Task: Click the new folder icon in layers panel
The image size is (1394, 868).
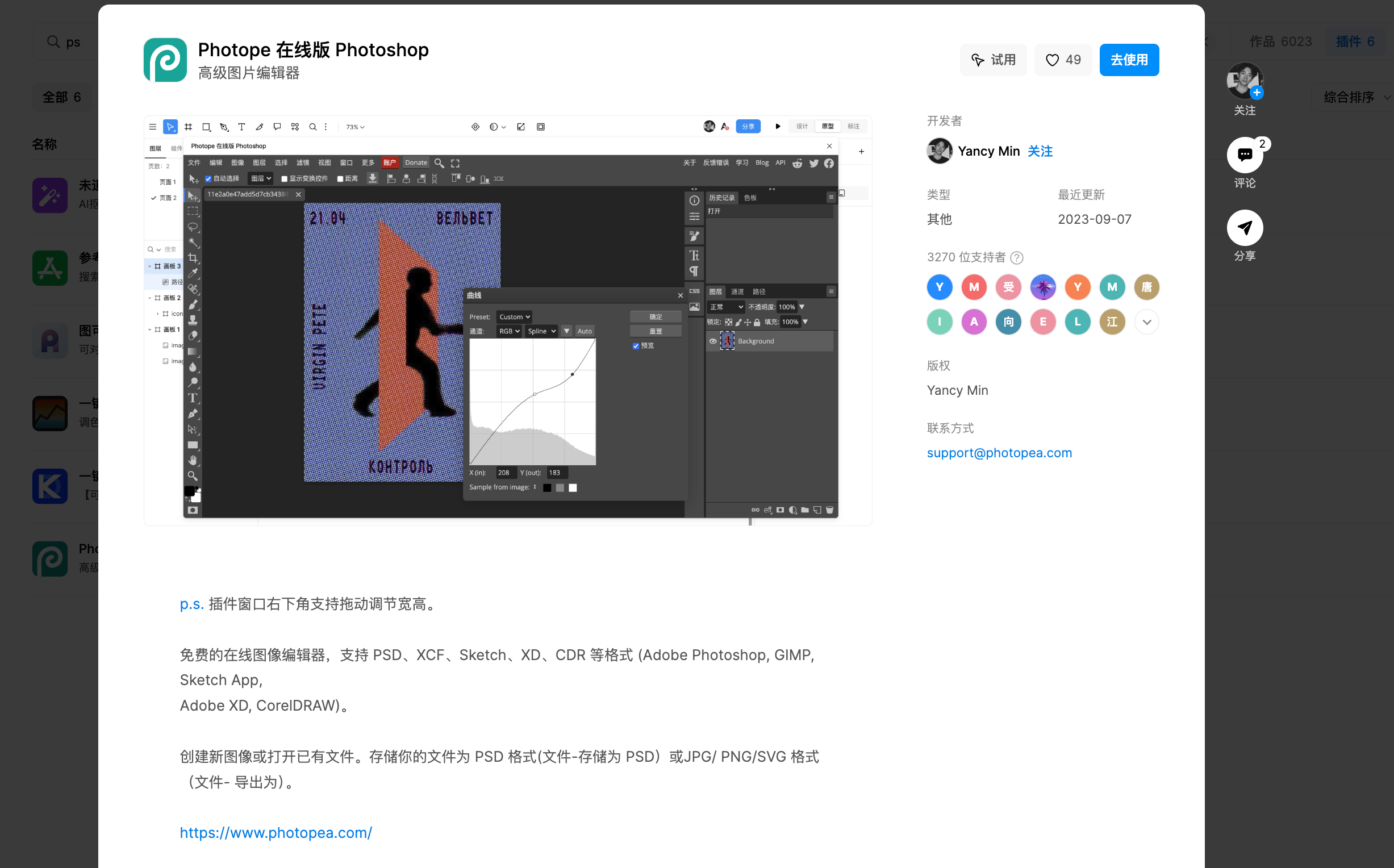Action: coord(804,510)
